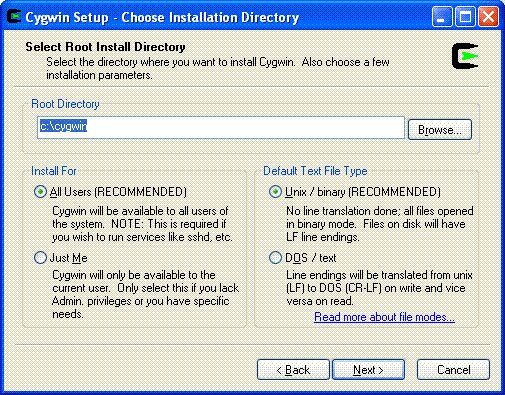505x395 pixels.
Task: Click the Cygwin icon in title bar
Action: point(14,17)
